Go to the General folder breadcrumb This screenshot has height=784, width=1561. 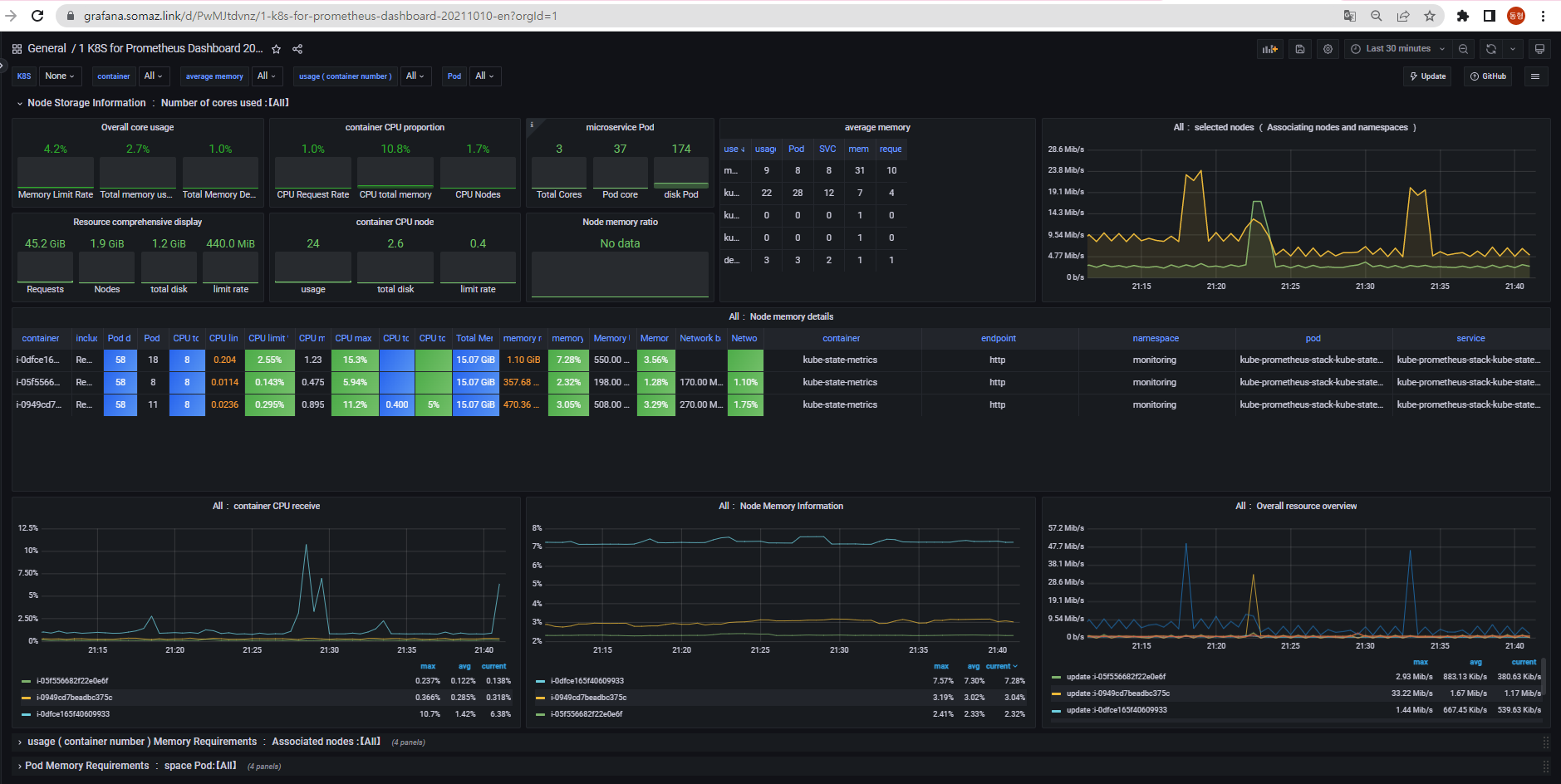[x=47, y=49]
